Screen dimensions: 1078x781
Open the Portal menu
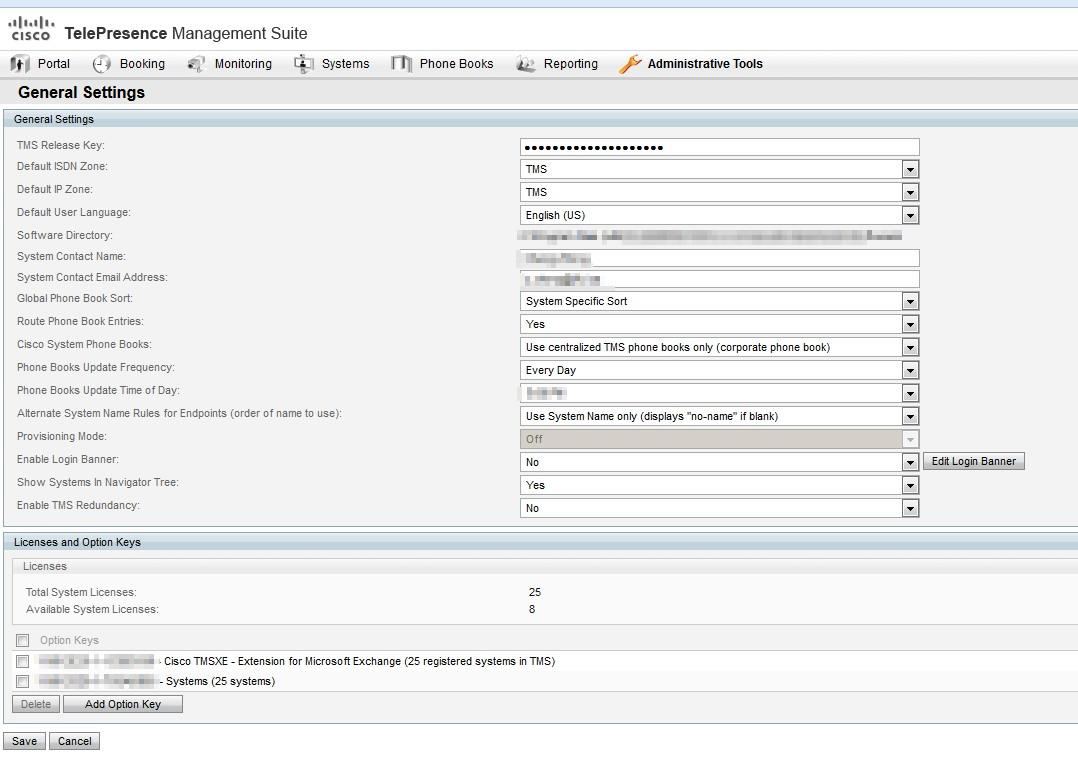[x=54, y=64]
